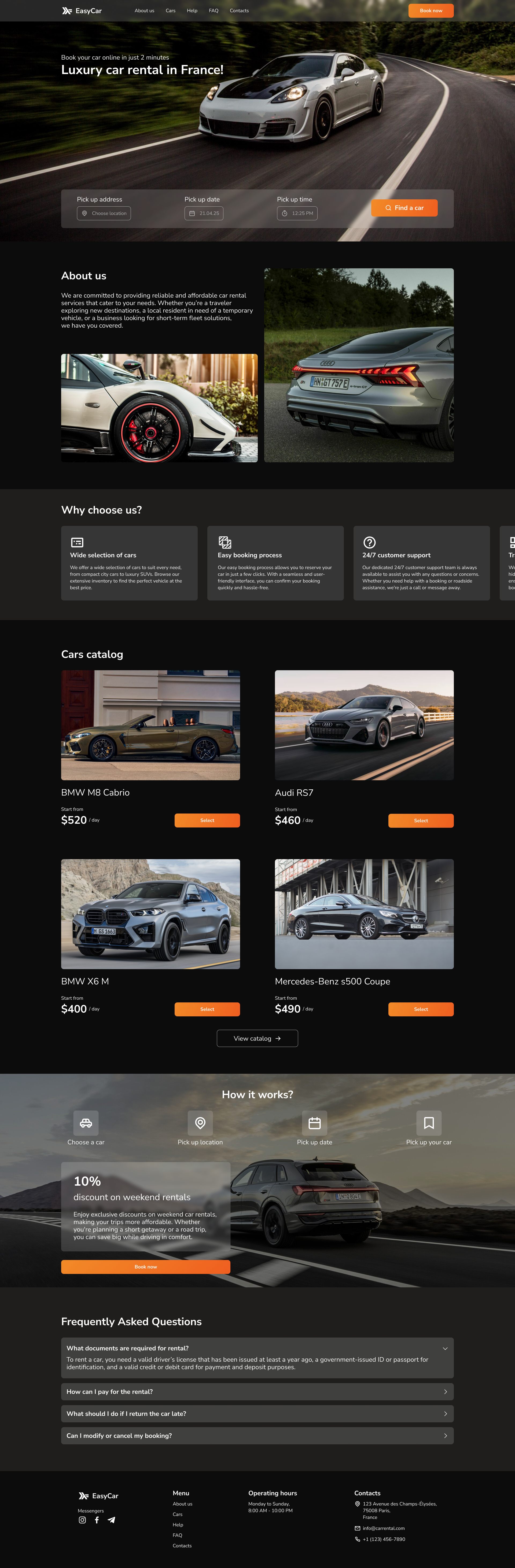The width and height of the screenshot is (515, 1568).
Task: Open the BMW X6 M photo
Action: [x=150, y=914]
